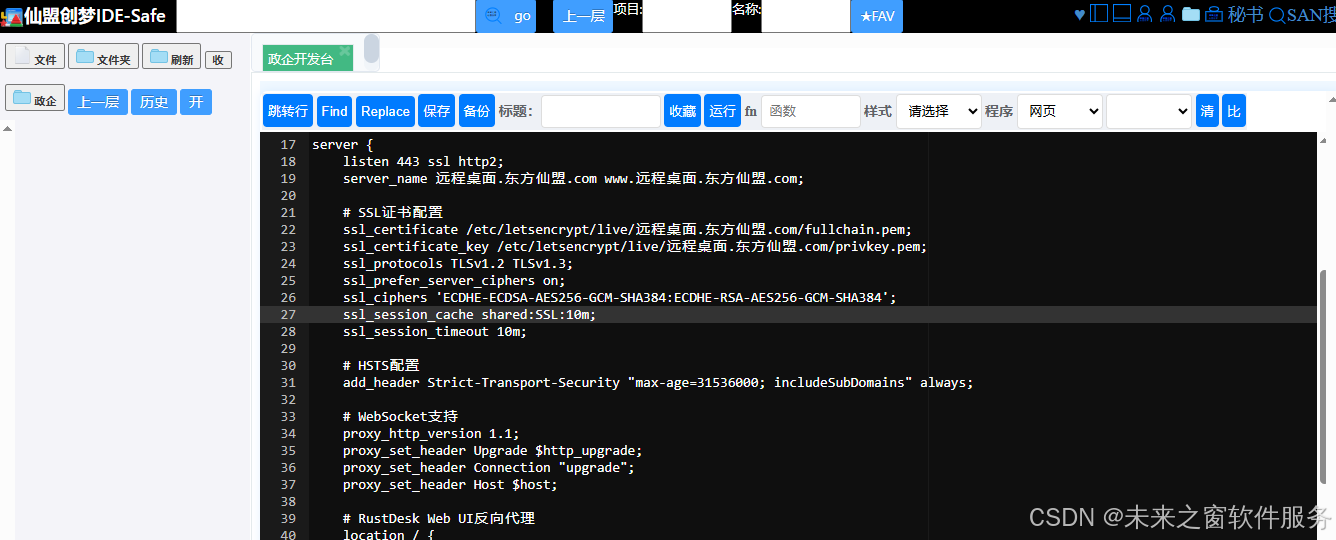Click the 'proxy_set_header Host $host;' line

(x=450, y=484)
